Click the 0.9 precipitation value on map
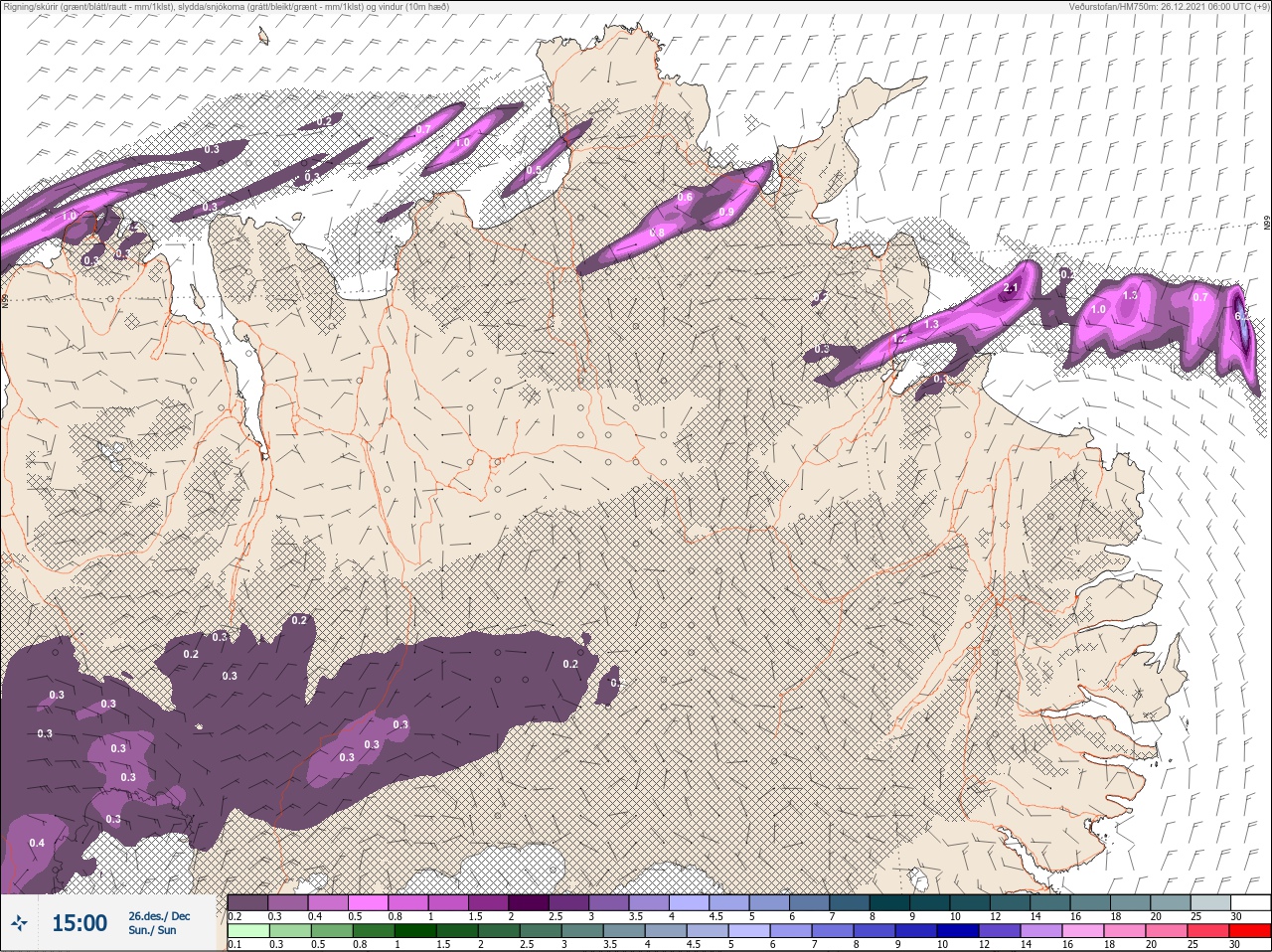 (726, 212)
